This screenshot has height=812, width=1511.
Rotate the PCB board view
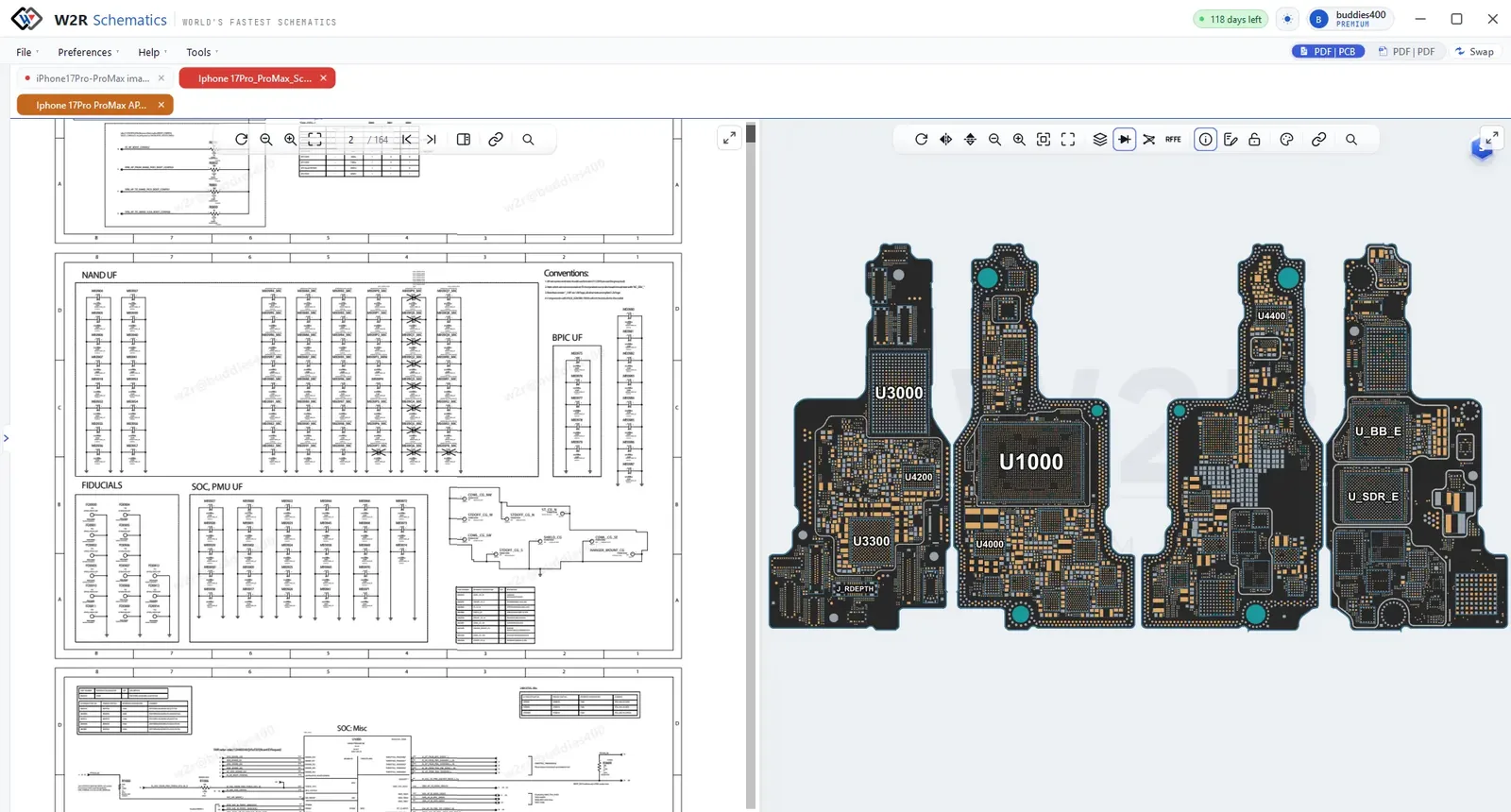(922, 139)
